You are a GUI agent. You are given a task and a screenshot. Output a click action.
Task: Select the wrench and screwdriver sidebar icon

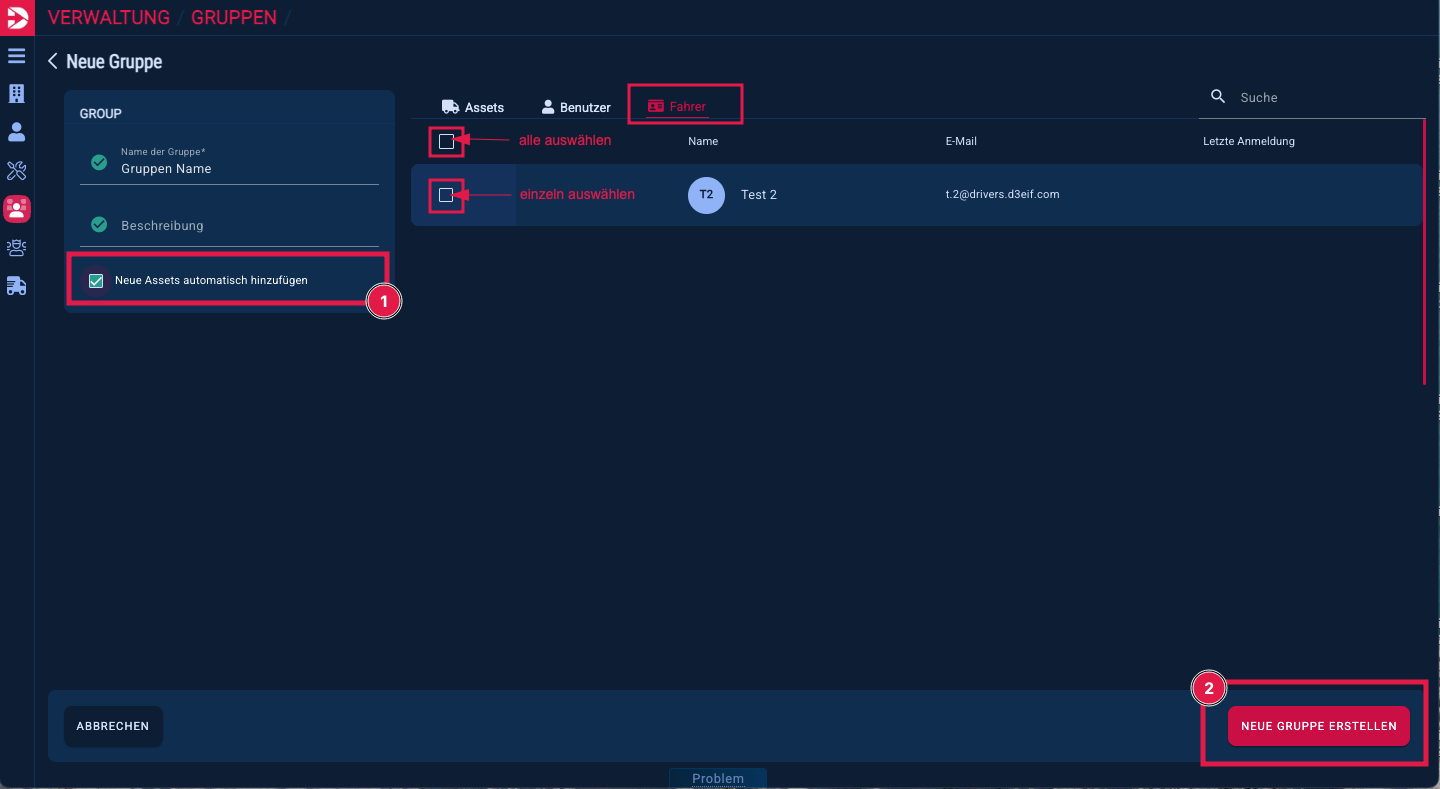pos(17,170)
